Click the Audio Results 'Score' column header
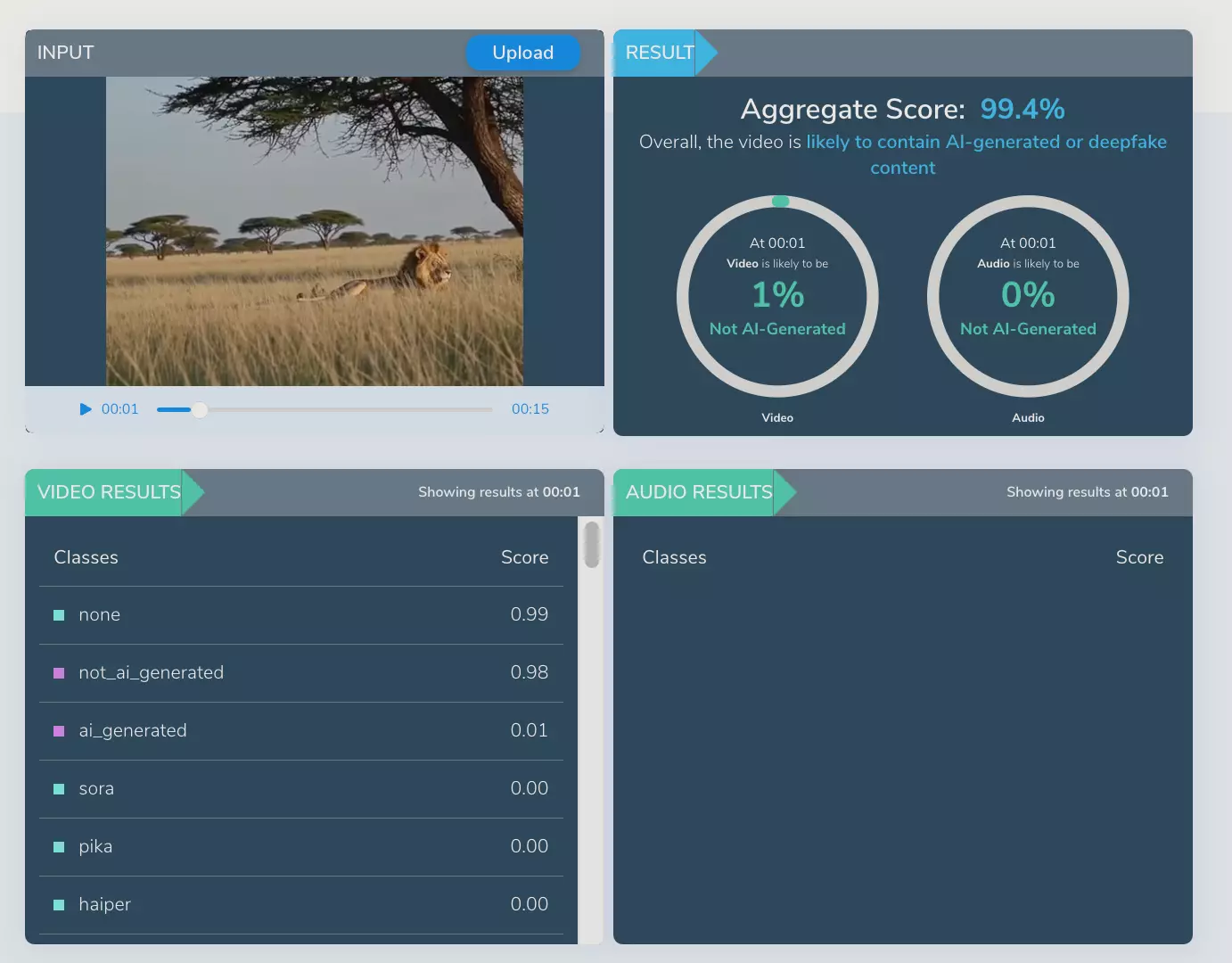Image resolution: width=1232 pixels, height=963 pixels. tap(1140, 557)
